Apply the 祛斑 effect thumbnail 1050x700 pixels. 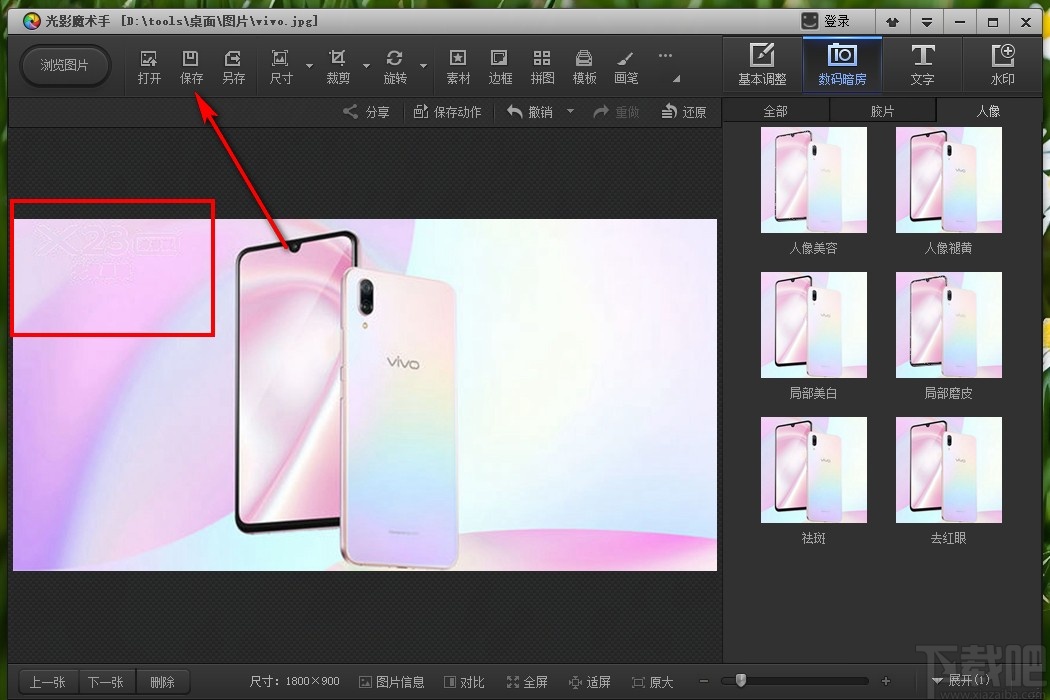[814, 470]
